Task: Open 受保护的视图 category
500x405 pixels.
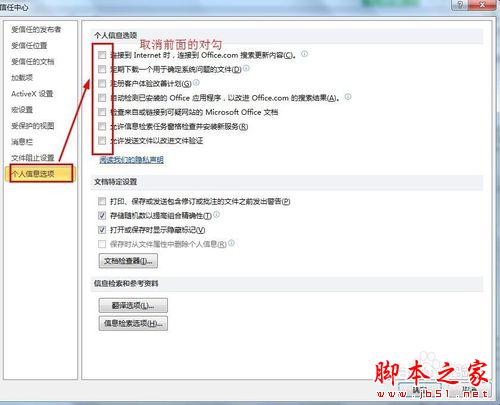Action: pyautogui.click(x=33, y=126)
